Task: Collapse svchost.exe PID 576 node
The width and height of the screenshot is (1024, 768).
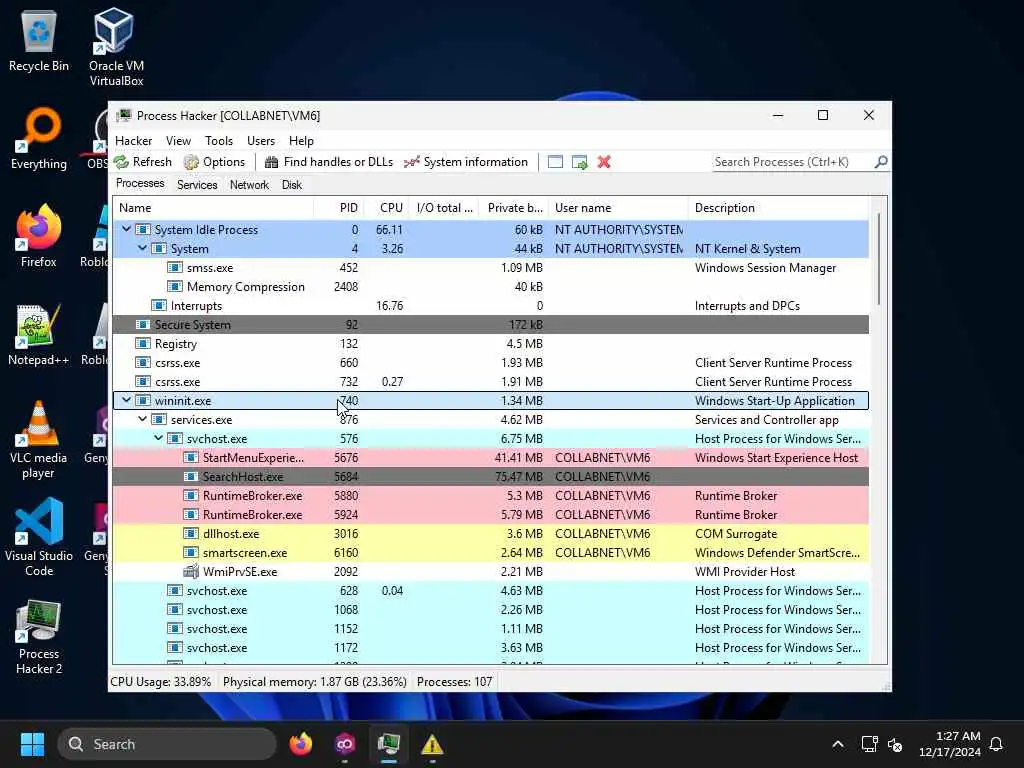Action: coord(159,438)
